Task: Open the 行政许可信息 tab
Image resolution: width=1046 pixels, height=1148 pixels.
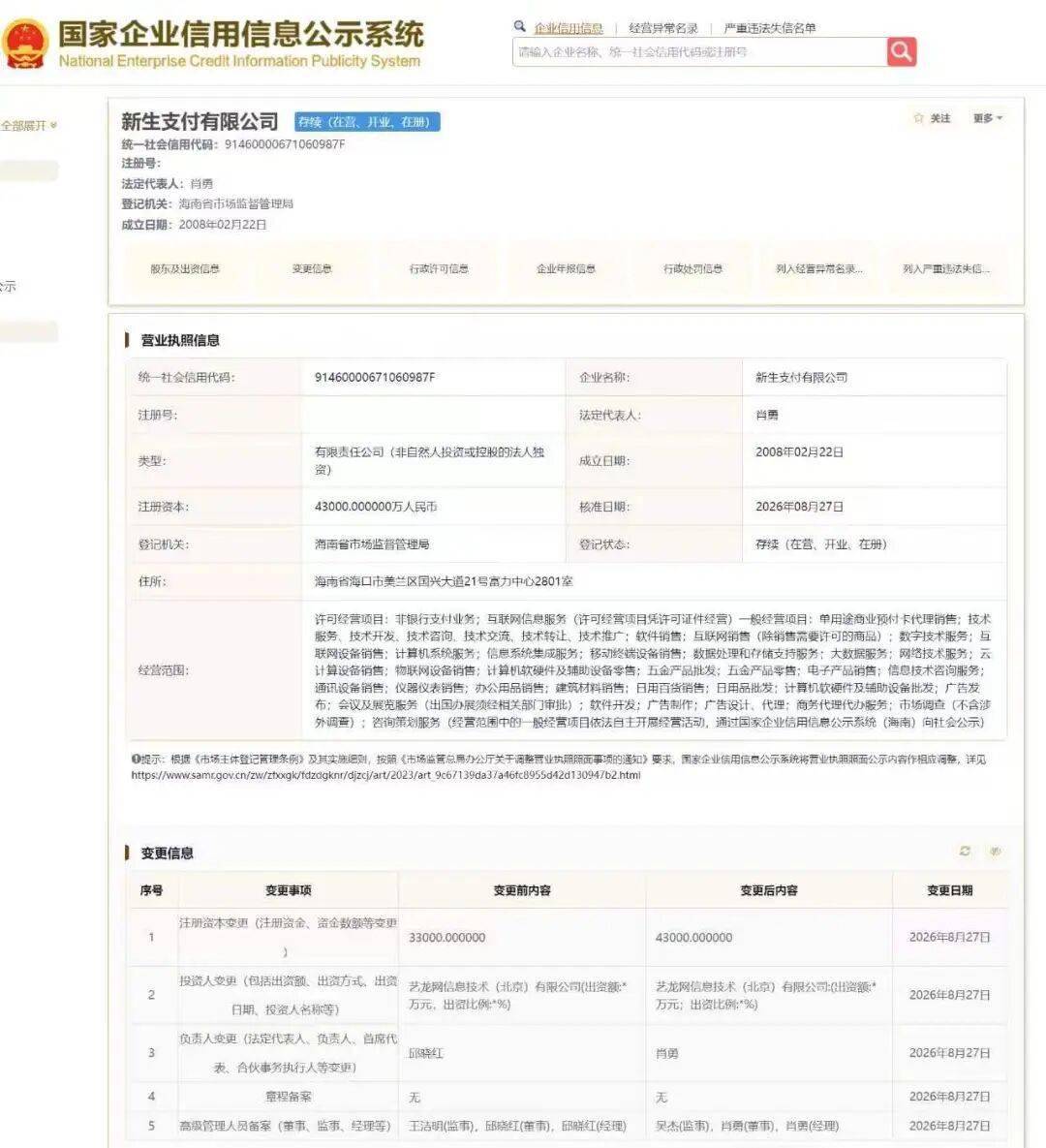Action: point(439,268)
